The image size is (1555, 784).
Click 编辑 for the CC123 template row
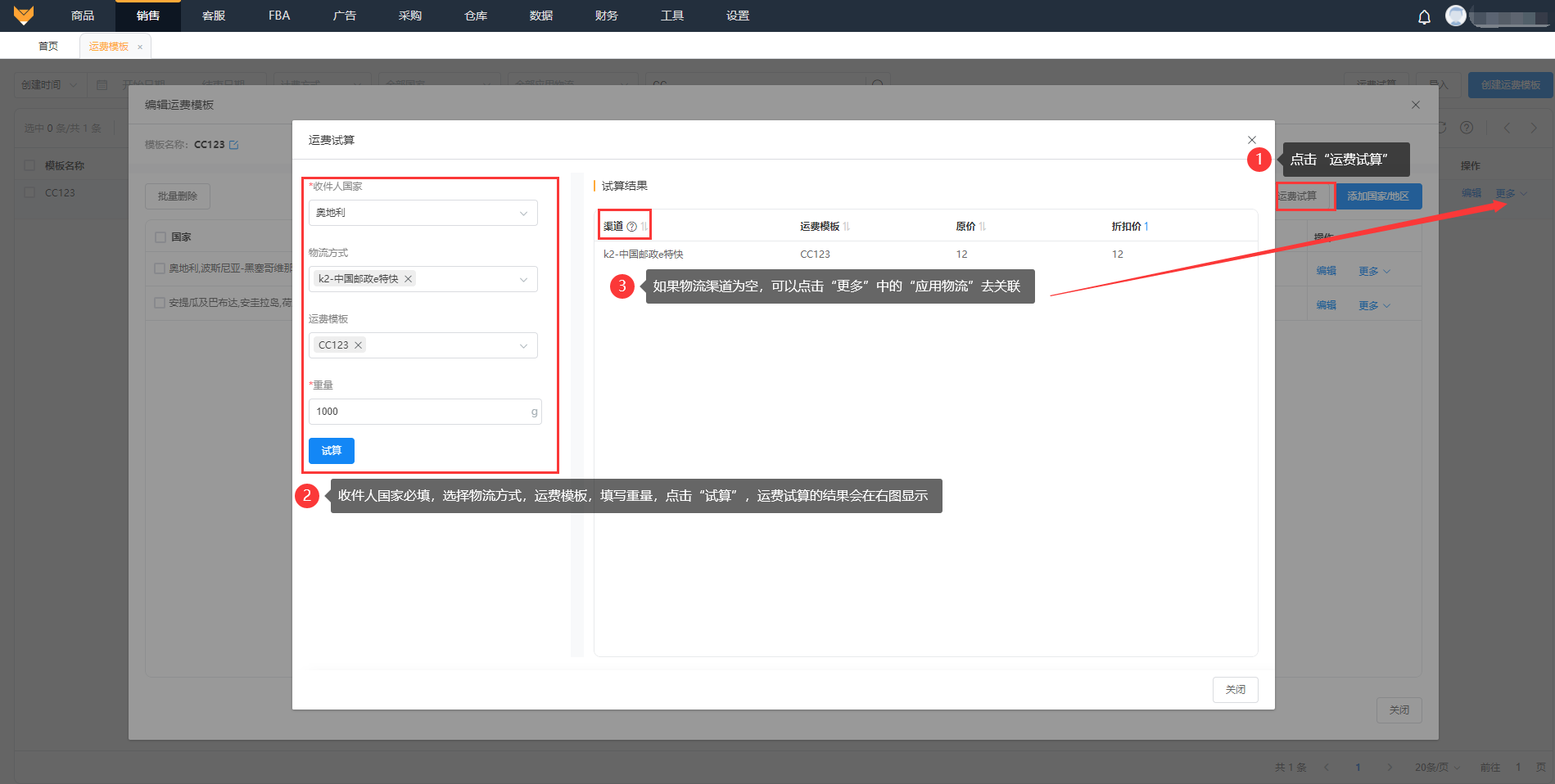pyautogui.click(x=1471, y=193)
